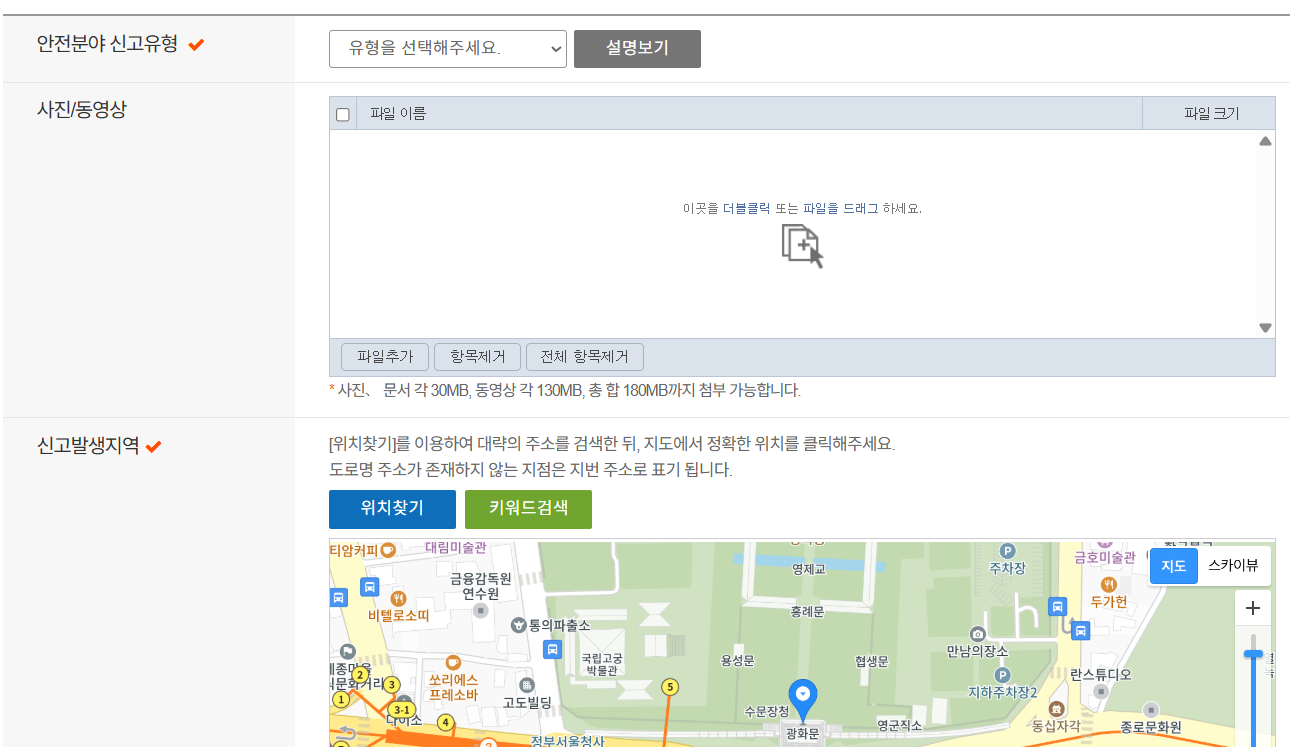Switch to the 스카이뷰 map view tab
This screenshot has height=747, width=1290.
[x=1235, y=565]
